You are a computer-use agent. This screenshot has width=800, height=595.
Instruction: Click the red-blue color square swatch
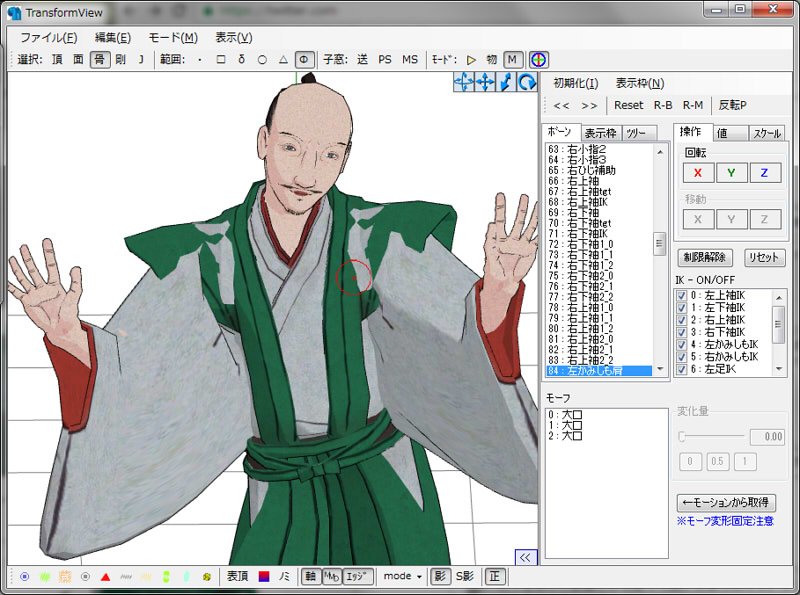point(264,577)
